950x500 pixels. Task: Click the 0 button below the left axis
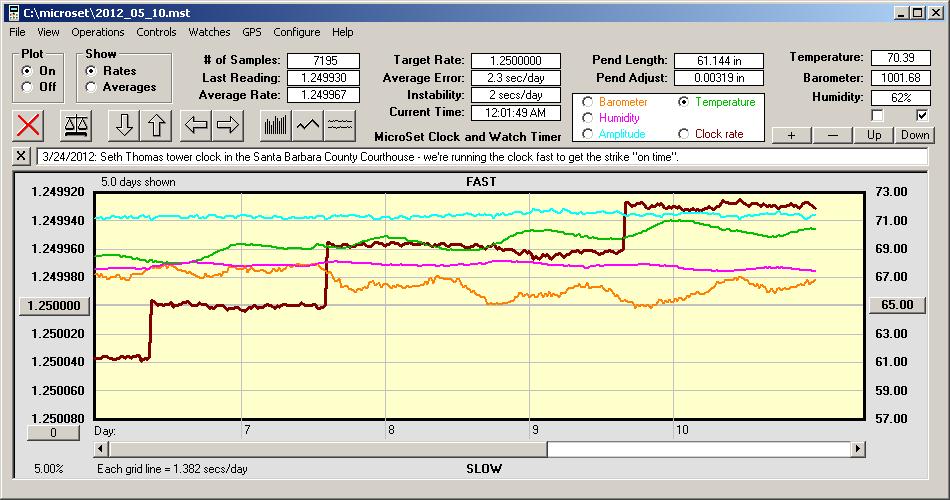53,433
